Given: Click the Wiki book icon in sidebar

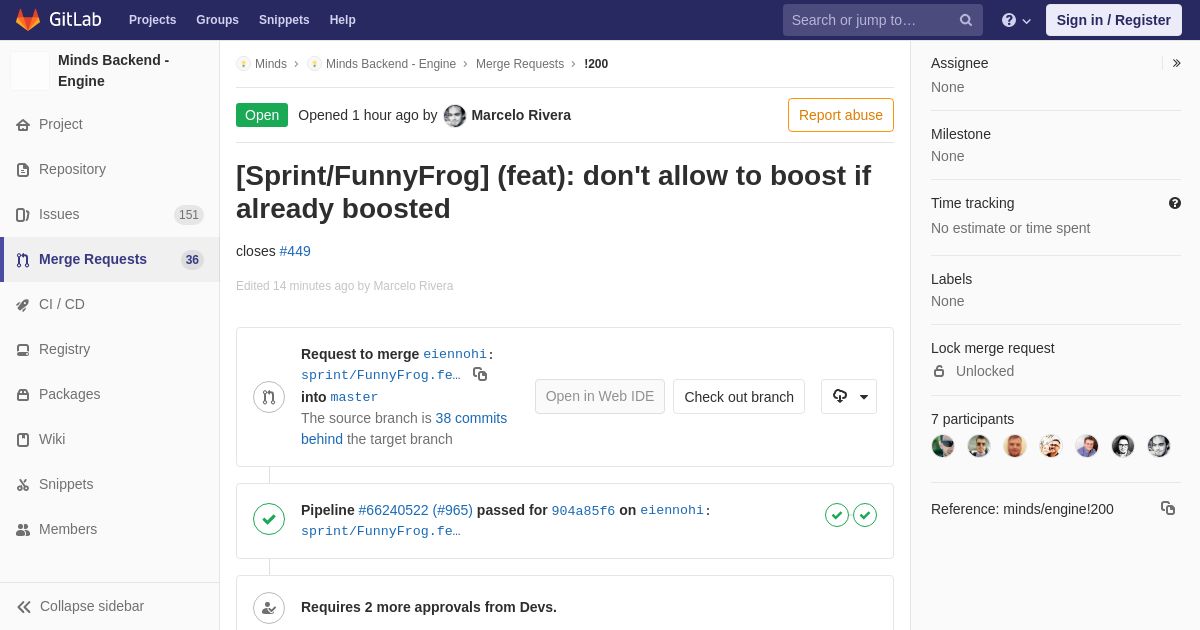Looking at the screenshot, I should [x=23, y=440].
